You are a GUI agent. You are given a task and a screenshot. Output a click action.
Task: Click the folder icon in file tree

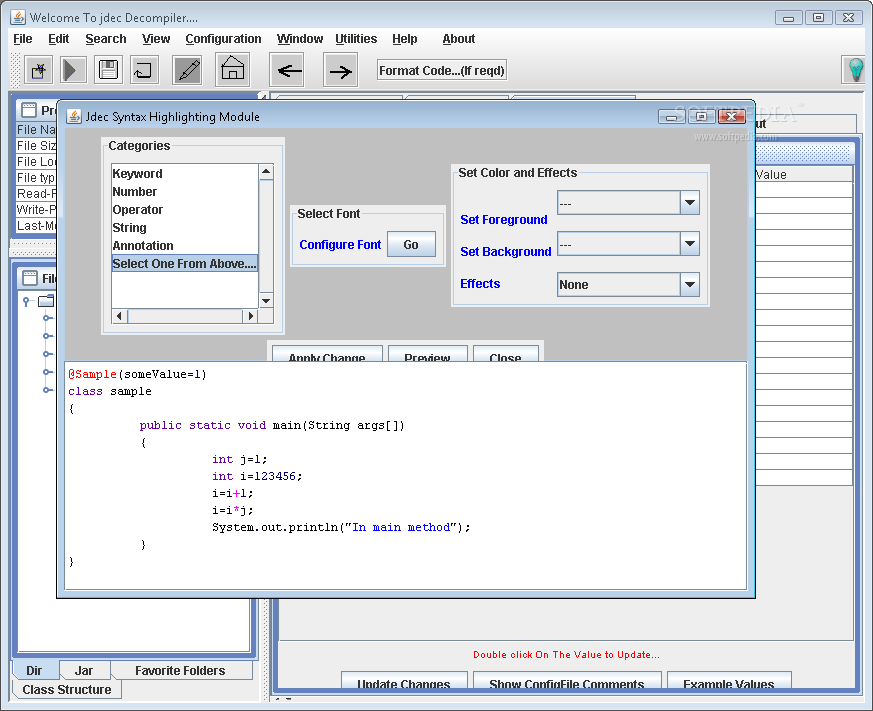tap(46, 301)
